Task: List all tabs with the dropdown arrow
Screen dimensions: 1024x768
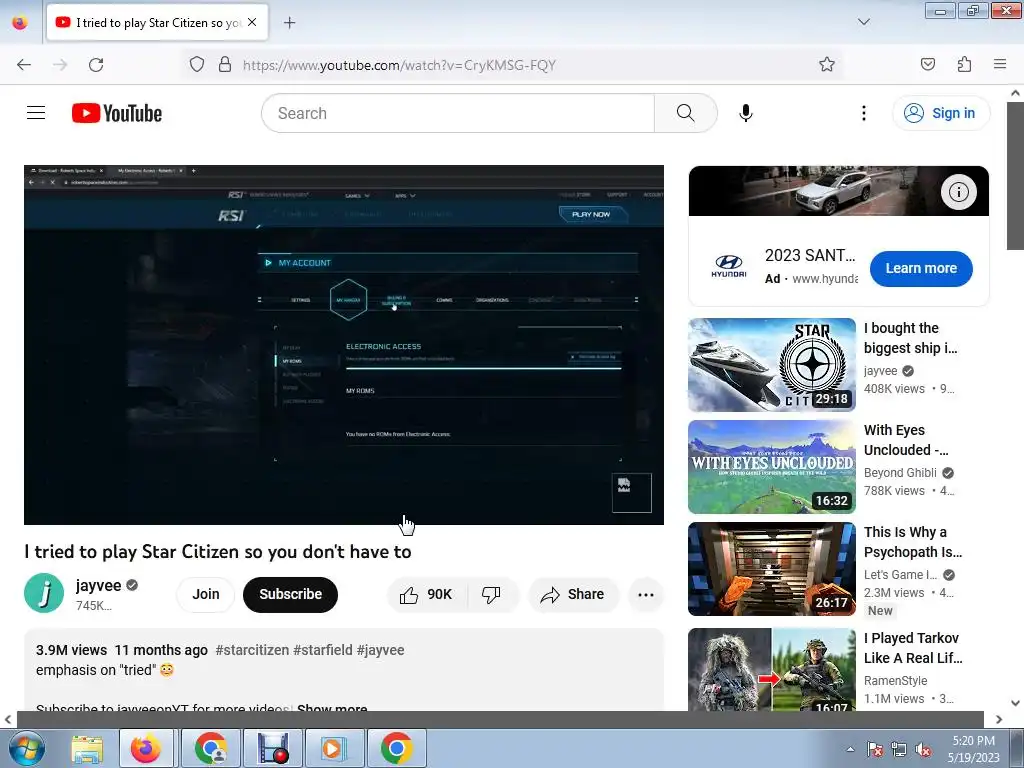Action: click(x=863, y=22)
